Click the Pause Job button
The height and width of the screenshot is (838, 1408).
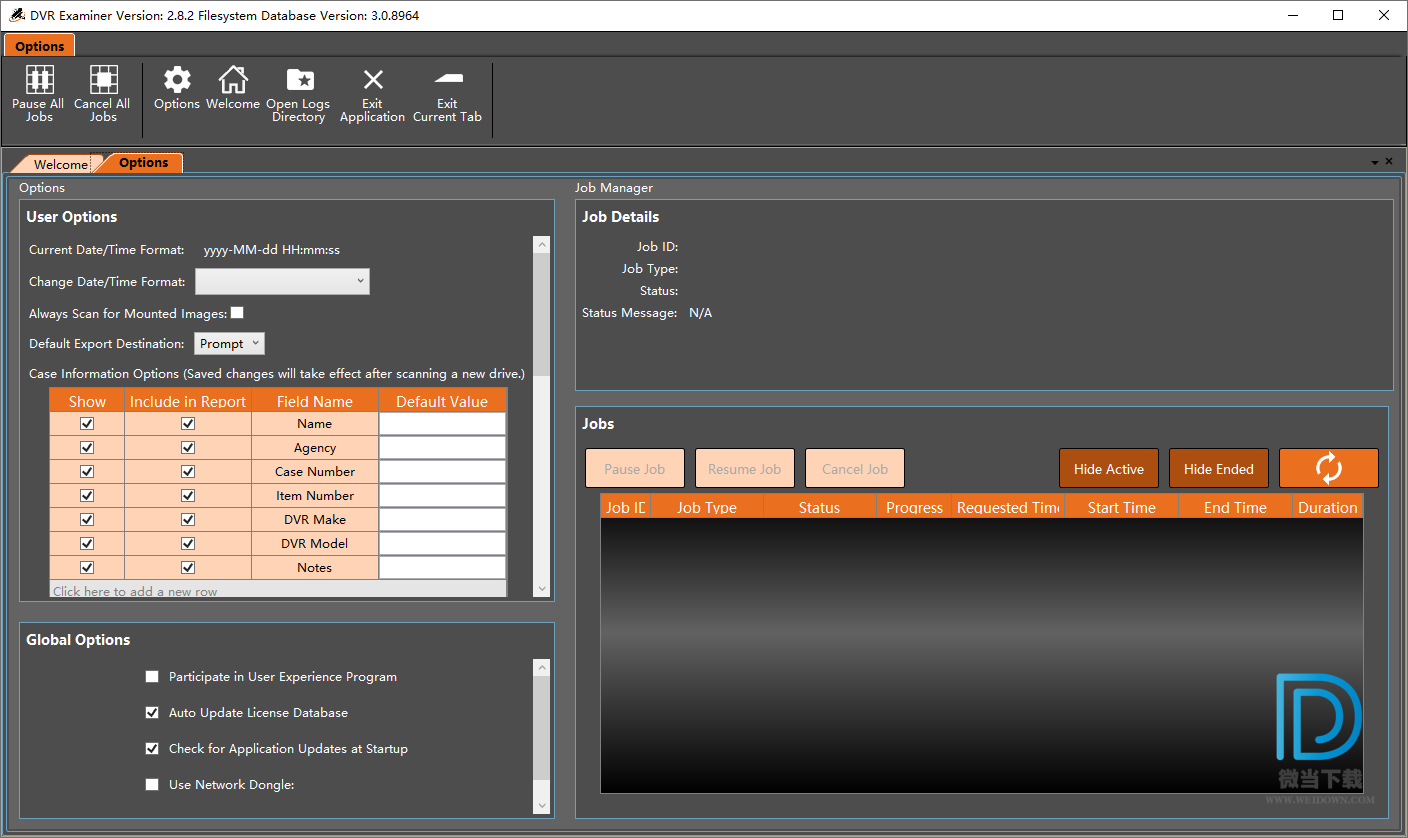[x=635, y=468]
